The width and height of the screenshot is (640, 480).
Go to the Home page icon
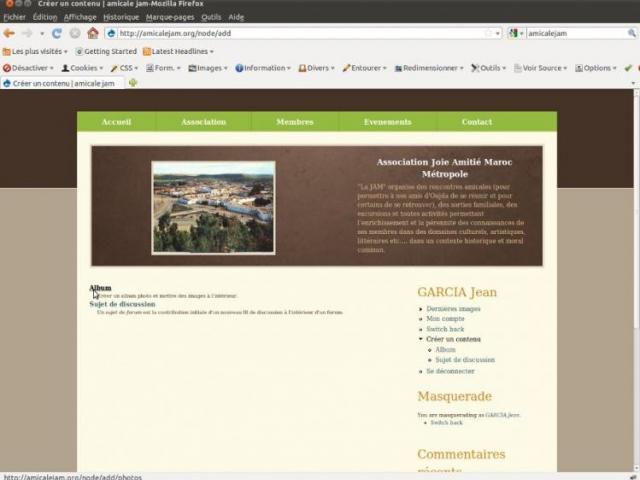pos(93,33)
